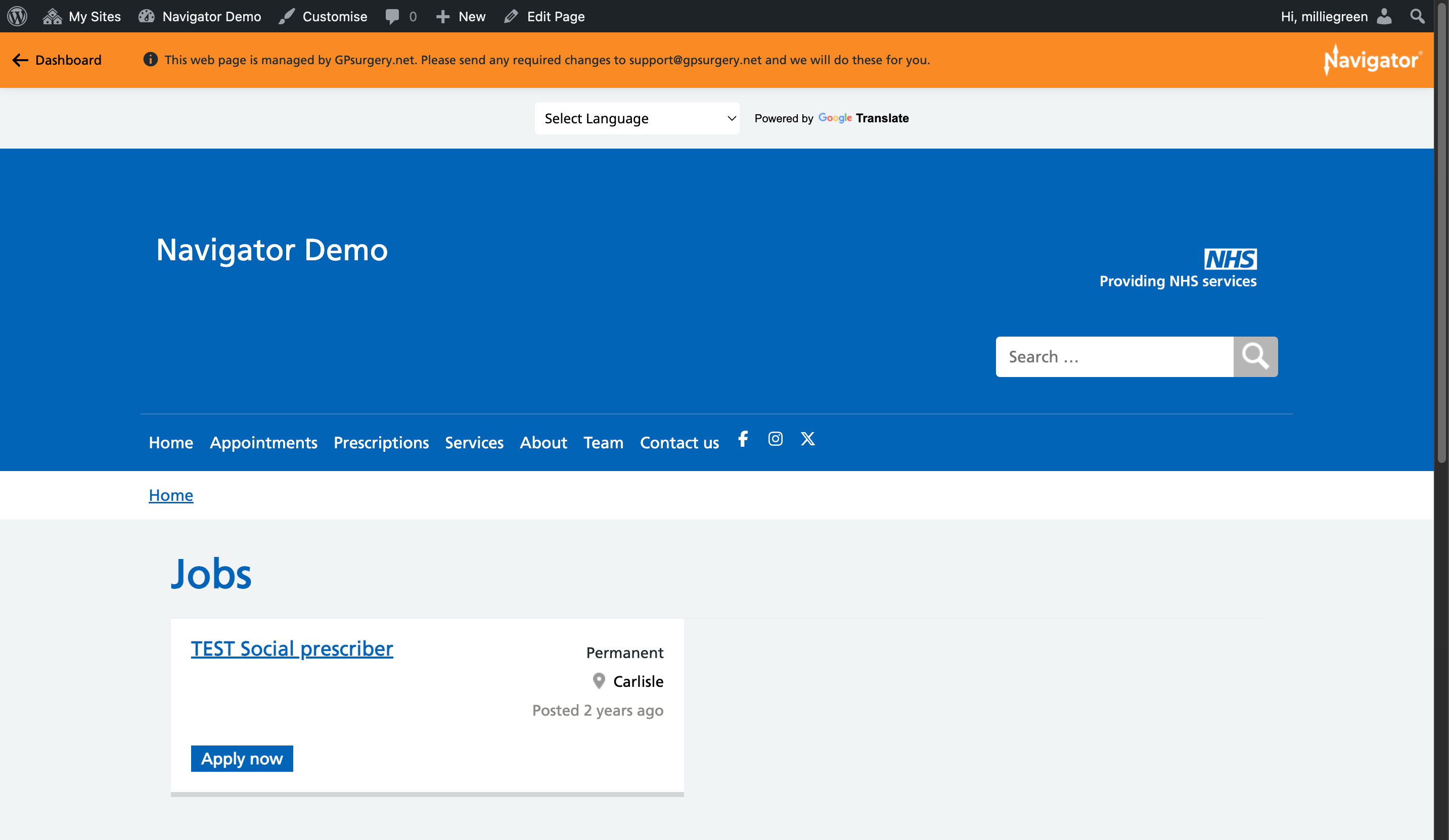Screen dimensions: 1449x840
Task: Click the Home breadcrumb link
Action: (171, 495)
